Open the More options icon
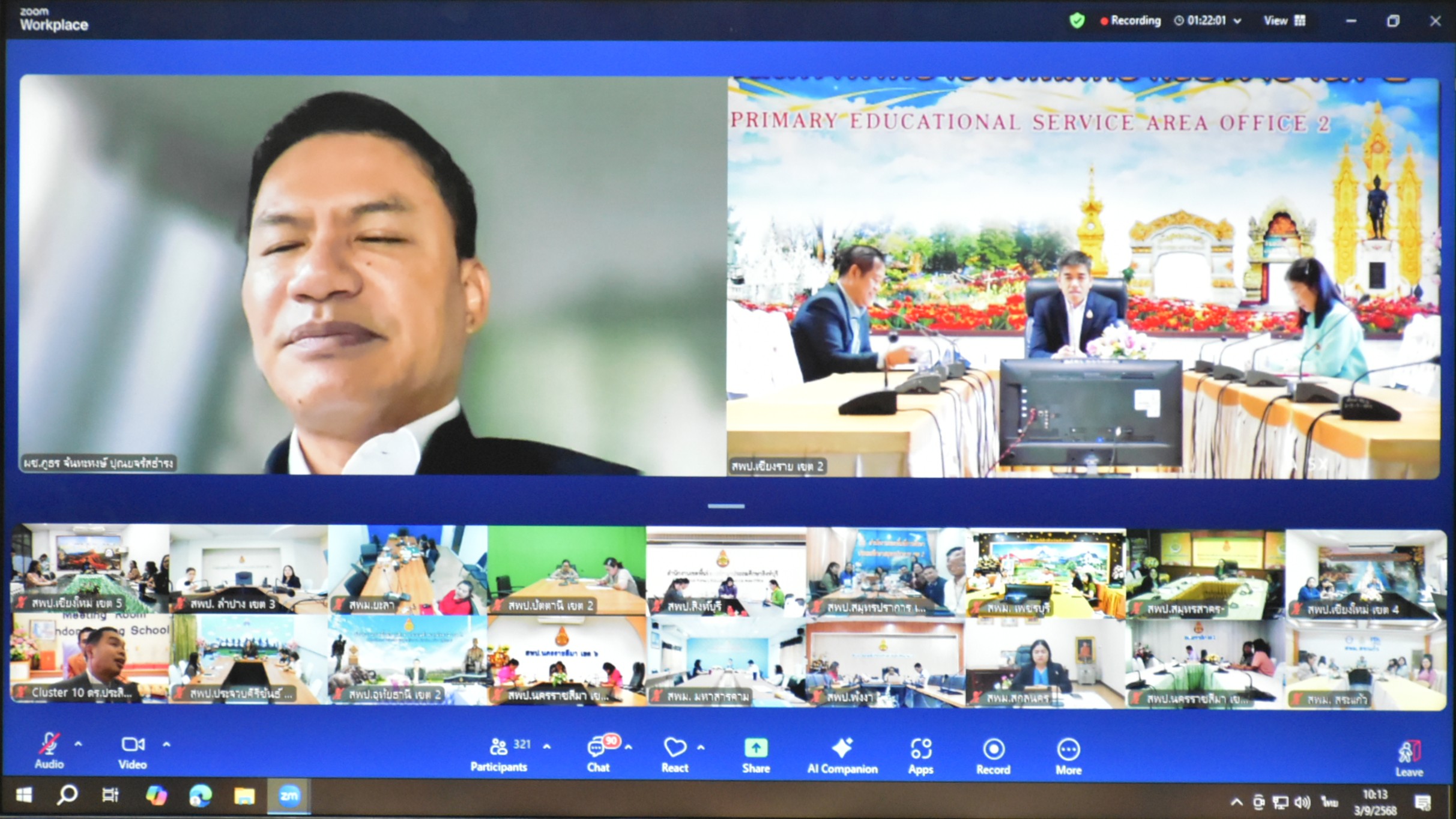Screen dimensions: 1456x819 (1068, 749)
